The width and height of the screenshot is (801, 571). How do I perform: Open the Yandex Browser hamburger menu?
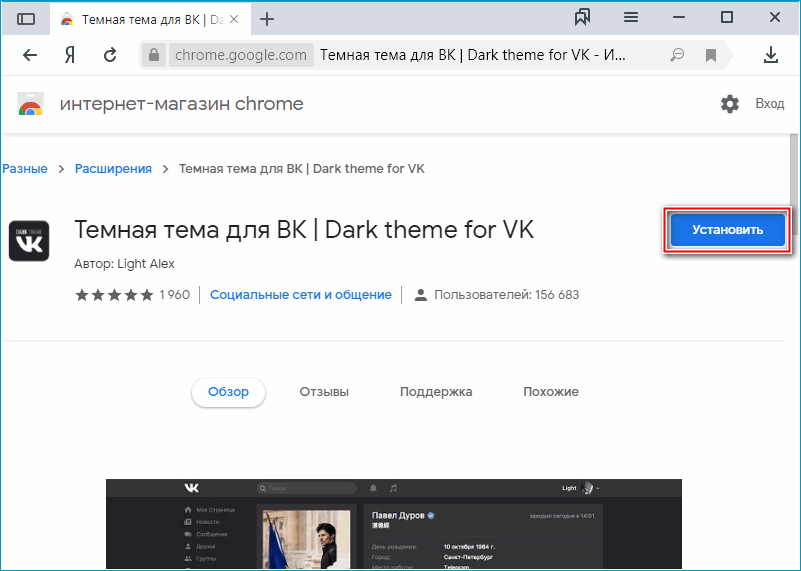tap(631, 17)
